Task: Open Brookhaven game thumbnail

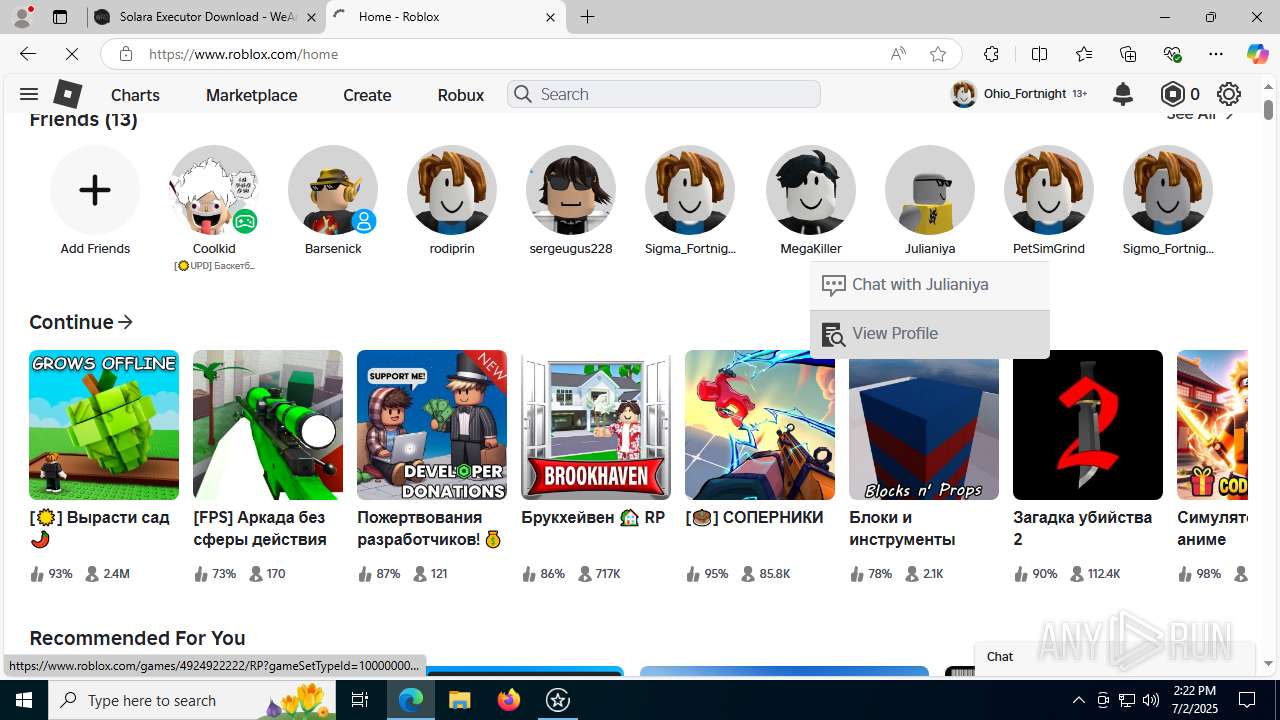Action: click(x=596, y=425)
